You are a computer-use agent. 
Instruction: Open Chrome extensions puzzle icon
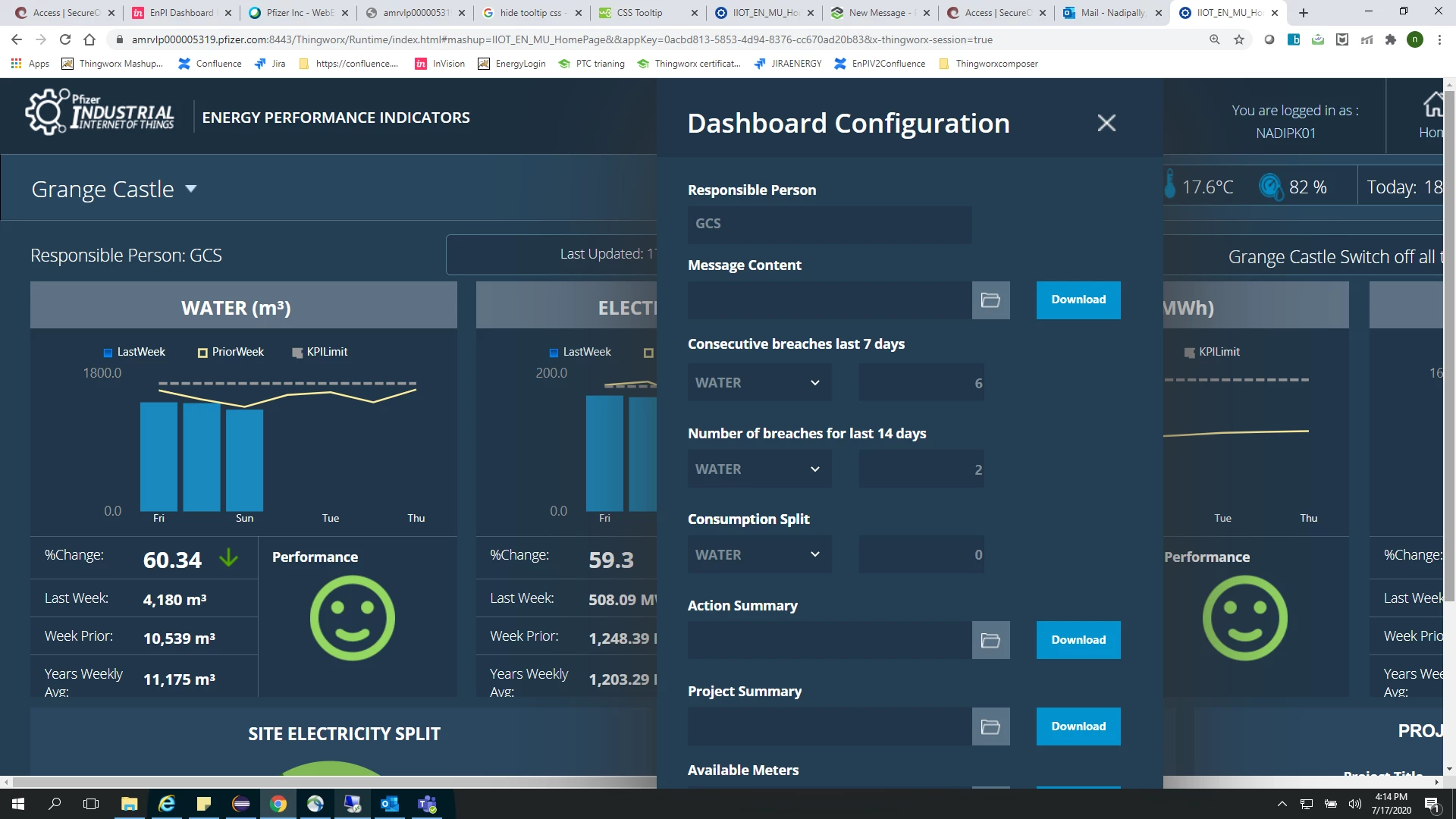pos(1391,39)
